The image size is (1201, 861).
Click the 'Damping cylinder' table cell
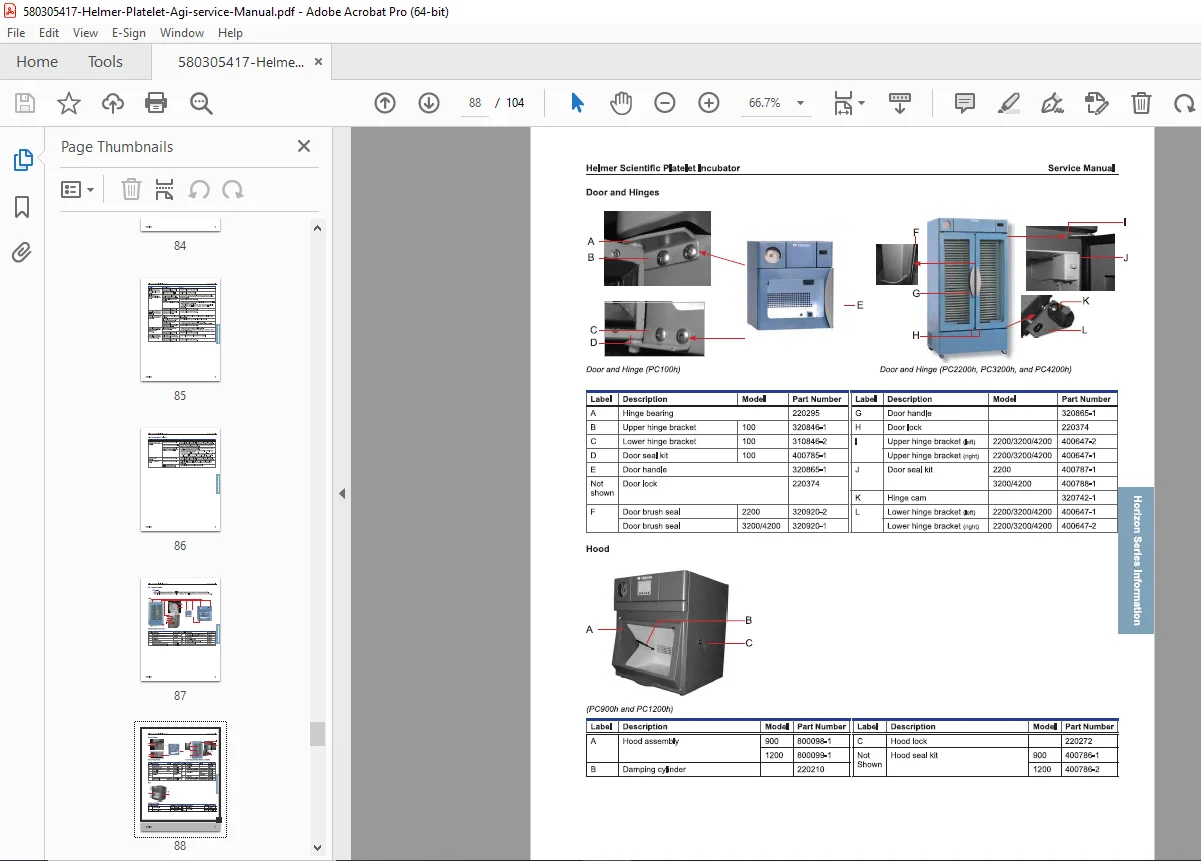(x=653, y=770)
